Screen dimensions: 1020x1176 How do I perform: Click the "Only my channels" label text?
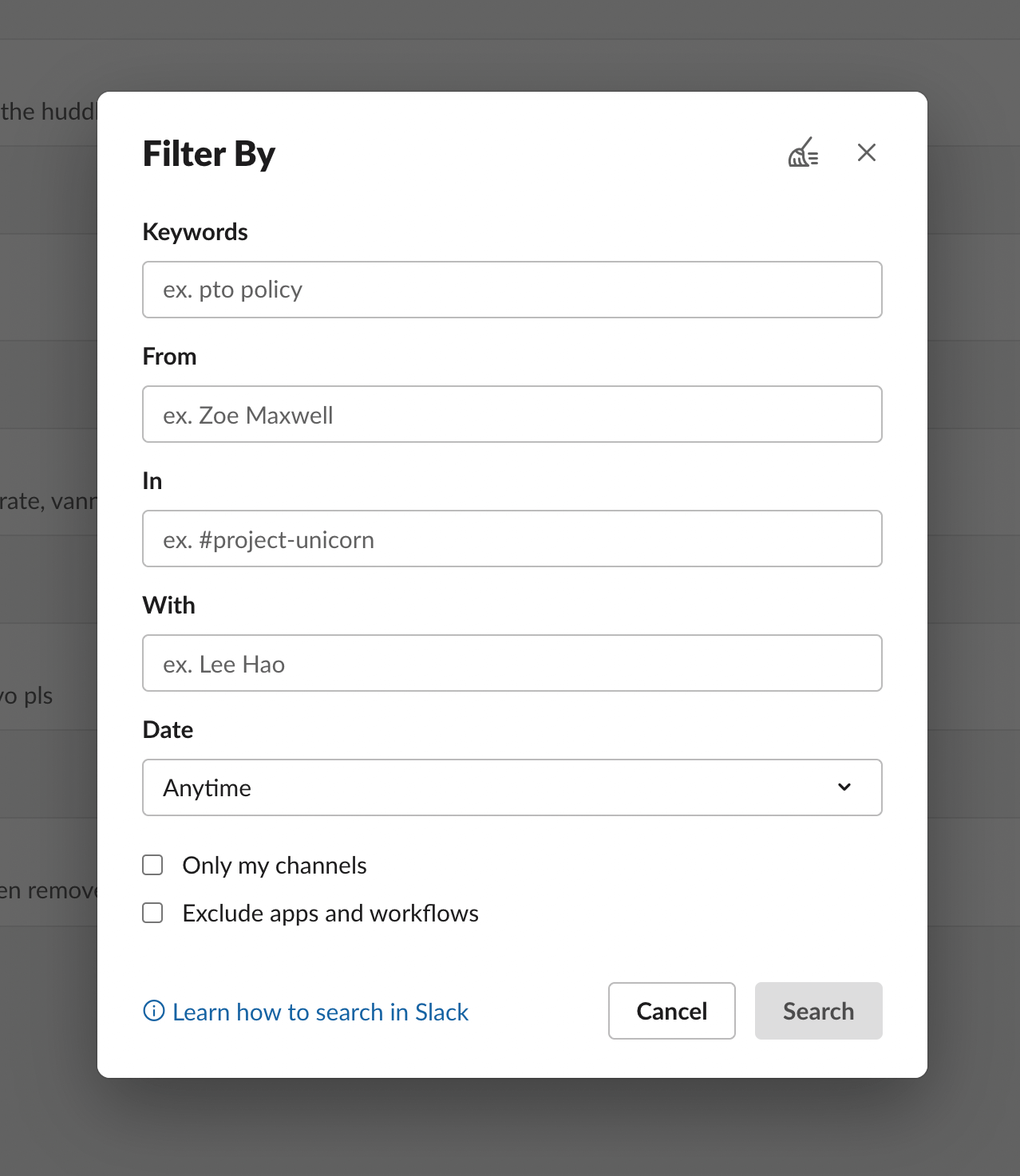[x=275, y=866]
